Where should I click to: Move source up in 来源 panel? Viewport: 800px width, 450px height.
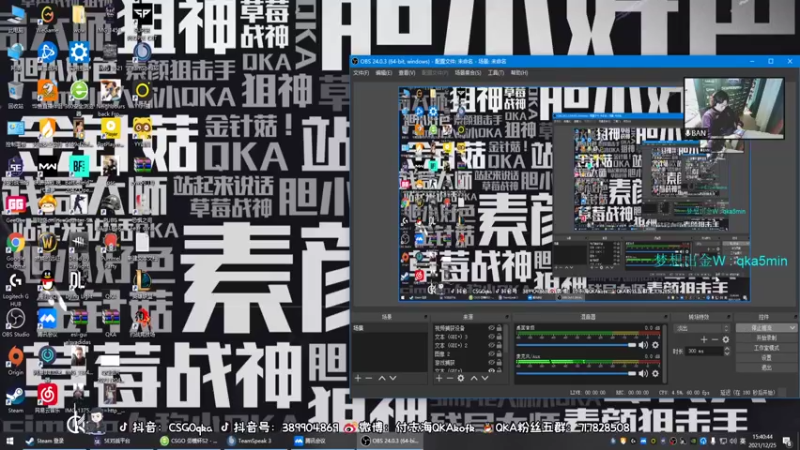473,378
